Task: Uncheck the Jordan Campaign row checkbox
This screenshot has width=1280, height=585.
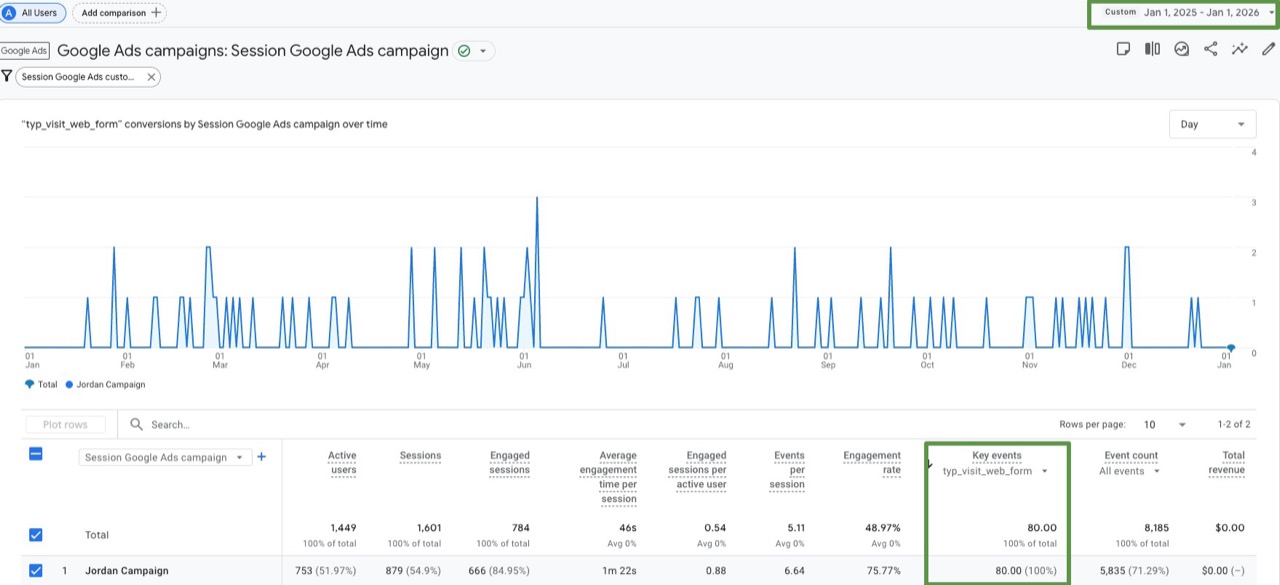Action: coord(35,571)
